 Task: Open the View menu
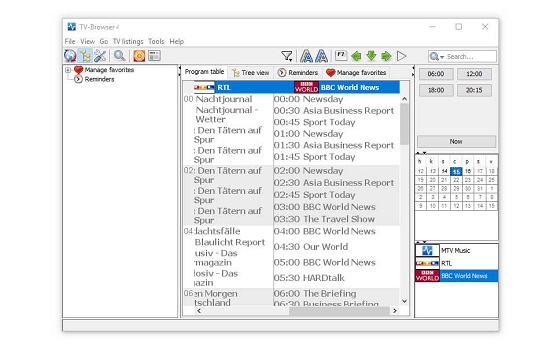[87, 41]
